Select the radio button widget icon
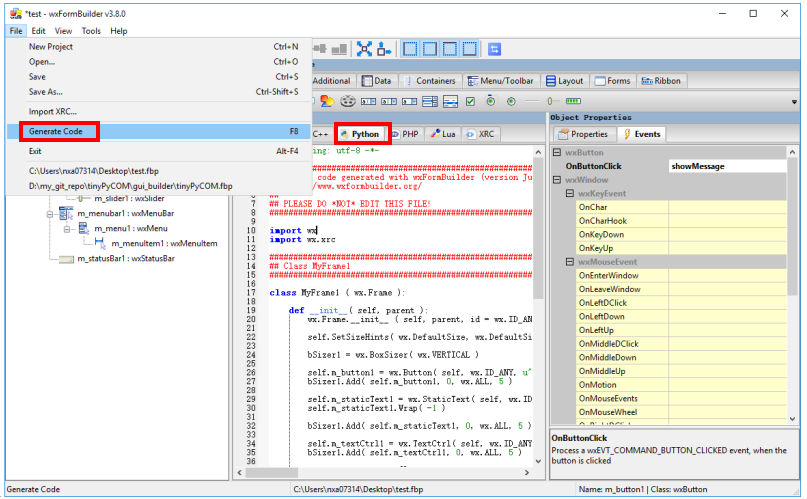The width and height of the screenshot is (807, 499). click(511, 101)
